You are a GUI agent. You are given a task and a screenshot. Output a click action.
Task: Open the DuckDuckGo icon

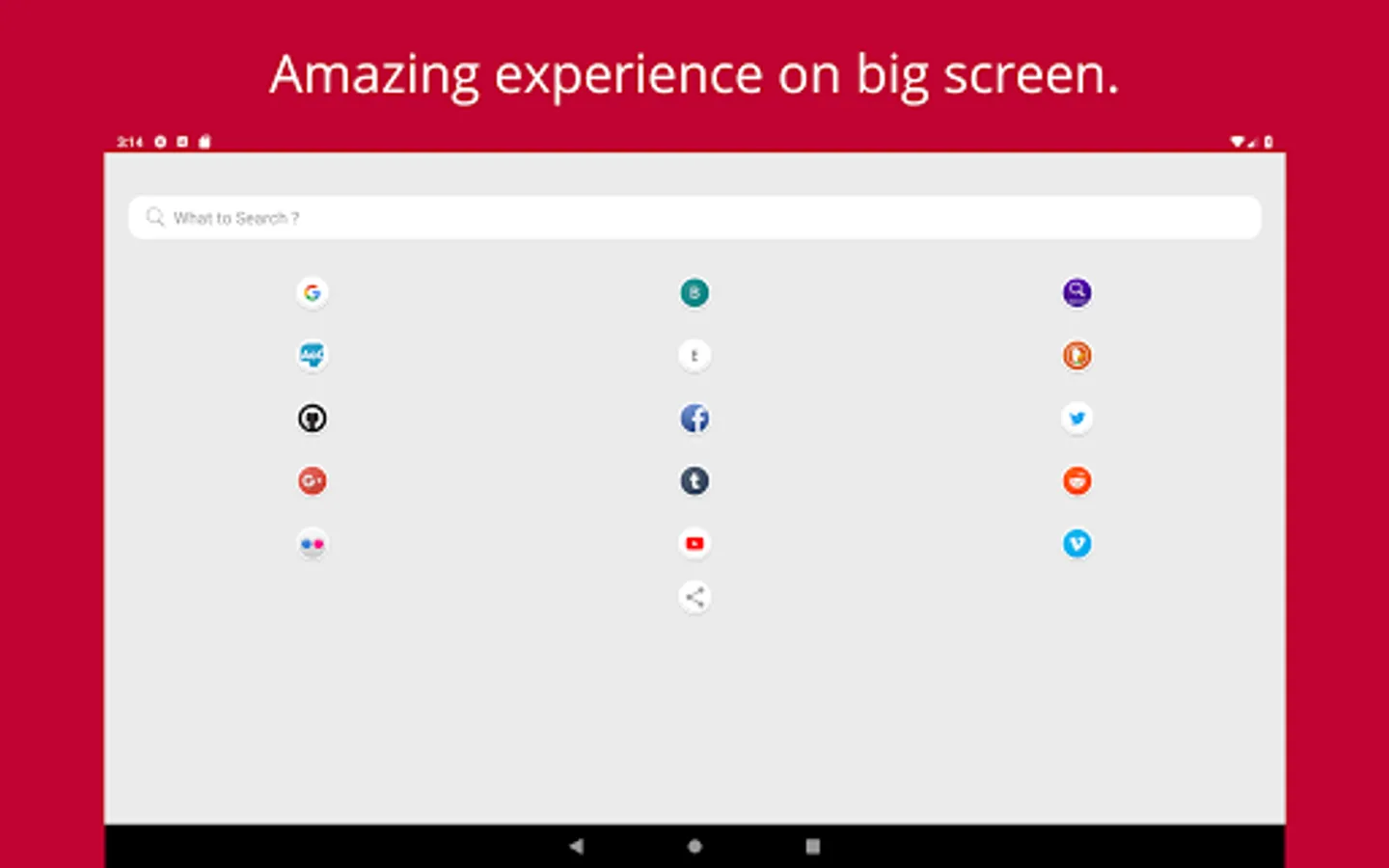point(1076,355)
